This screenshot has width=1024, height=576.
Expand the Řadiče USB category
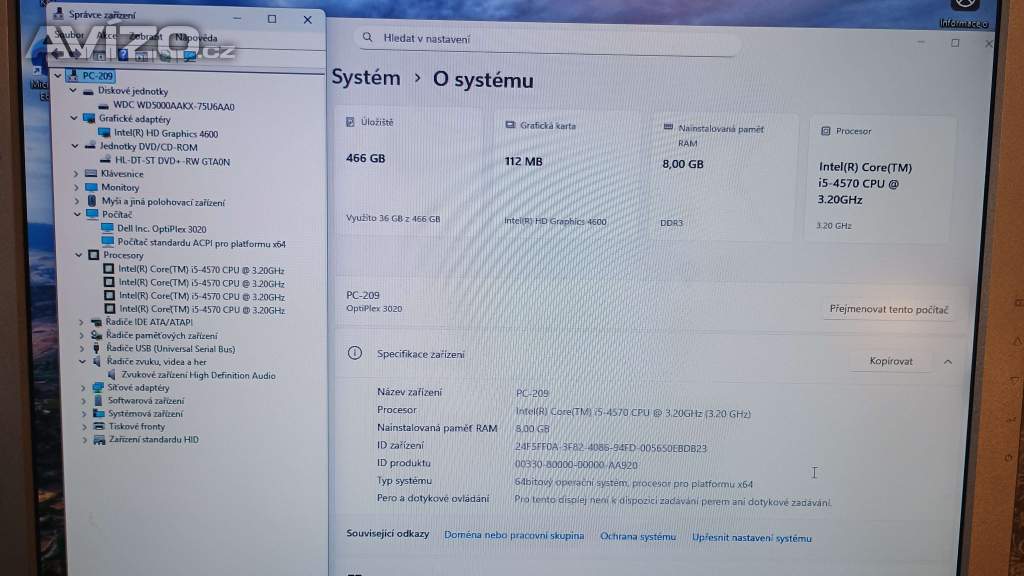pyautogui.click(x=82, y=349)
